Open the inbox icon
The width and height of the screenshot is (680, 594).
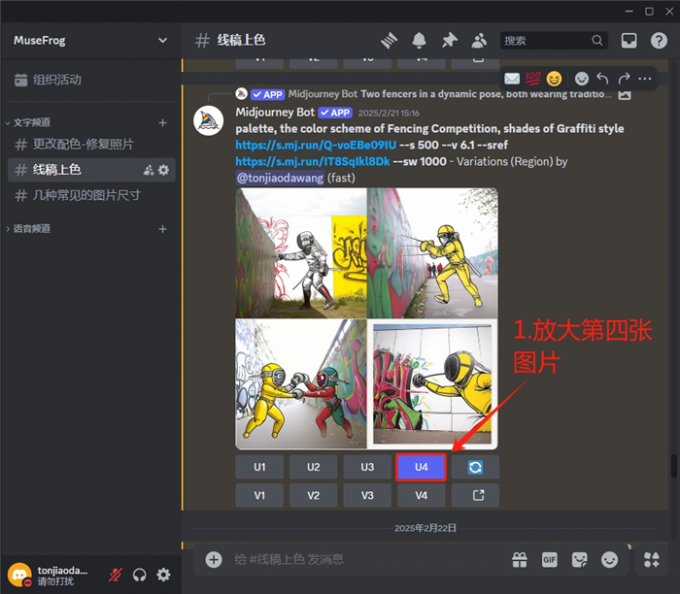(x=629, y=40)
